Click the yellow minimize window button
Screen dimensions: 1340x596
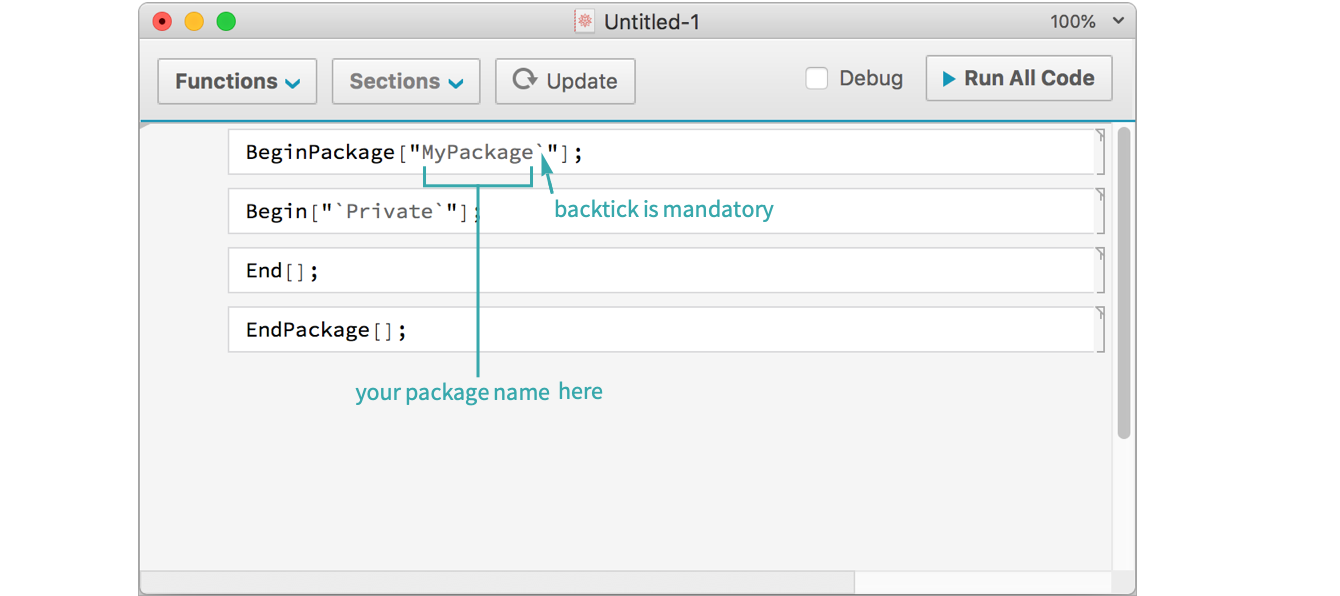pos(194,21)
